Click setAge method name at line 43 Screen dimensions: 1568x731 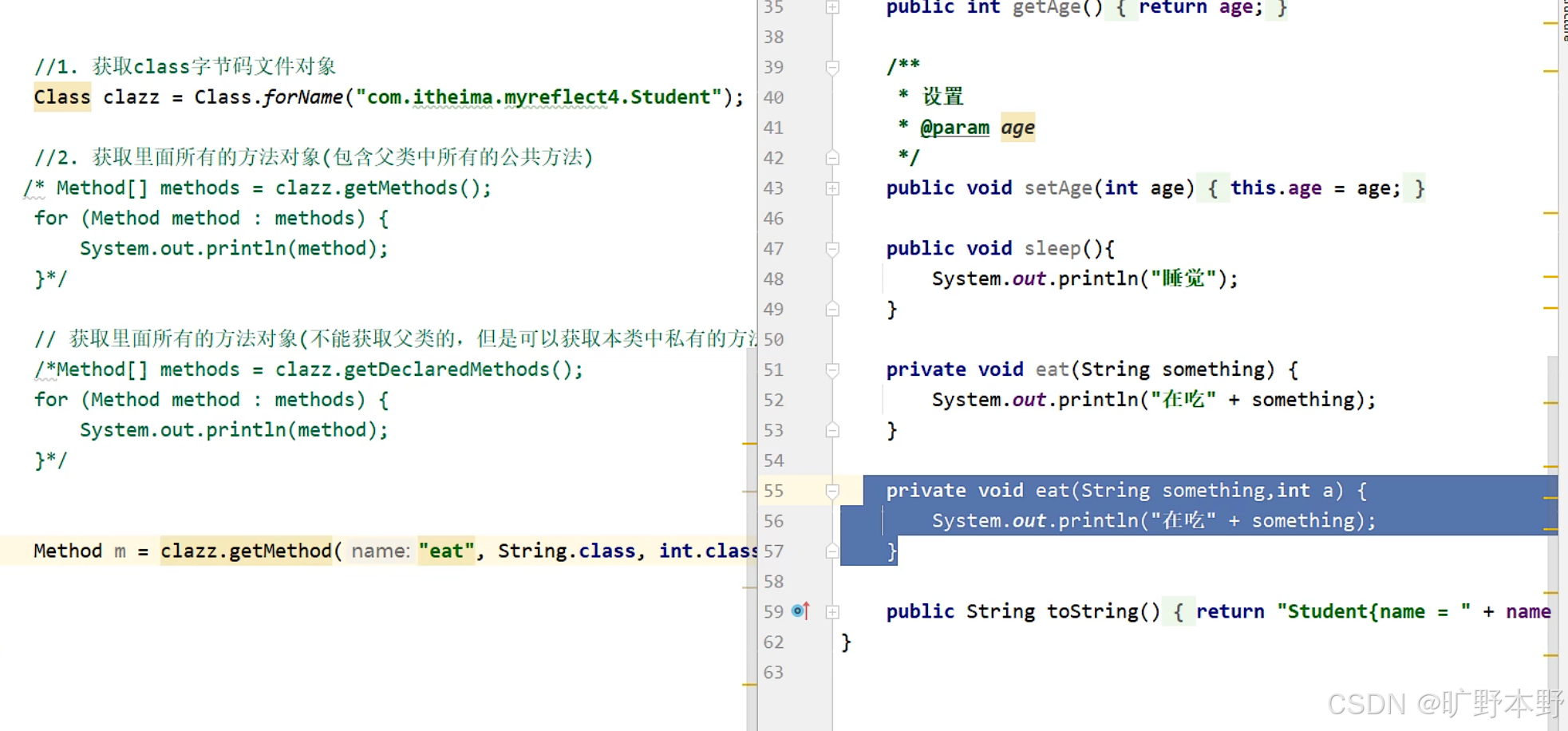[1058, 188]
